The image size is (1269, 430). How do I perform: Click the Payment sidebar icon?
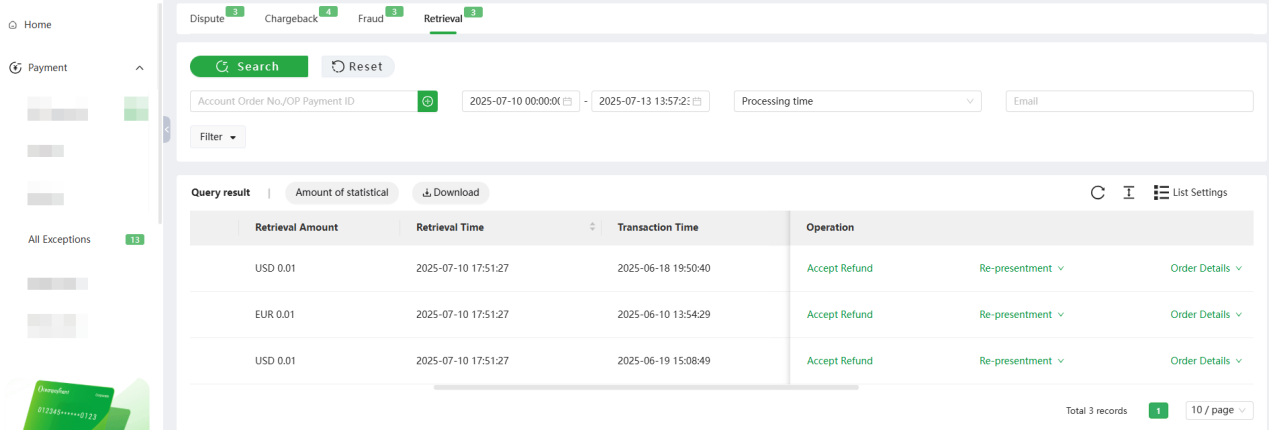15,68
